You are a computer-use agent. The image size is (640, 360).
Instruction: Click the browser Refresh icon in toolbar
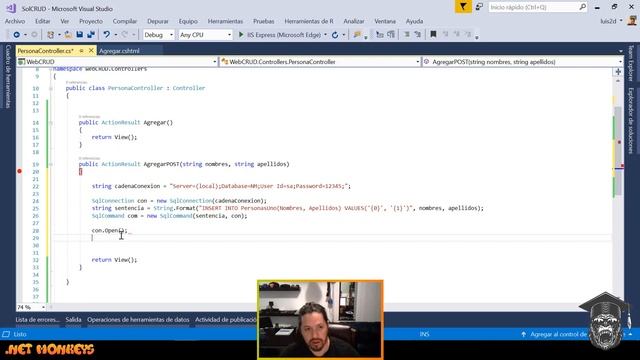(335, 35)
